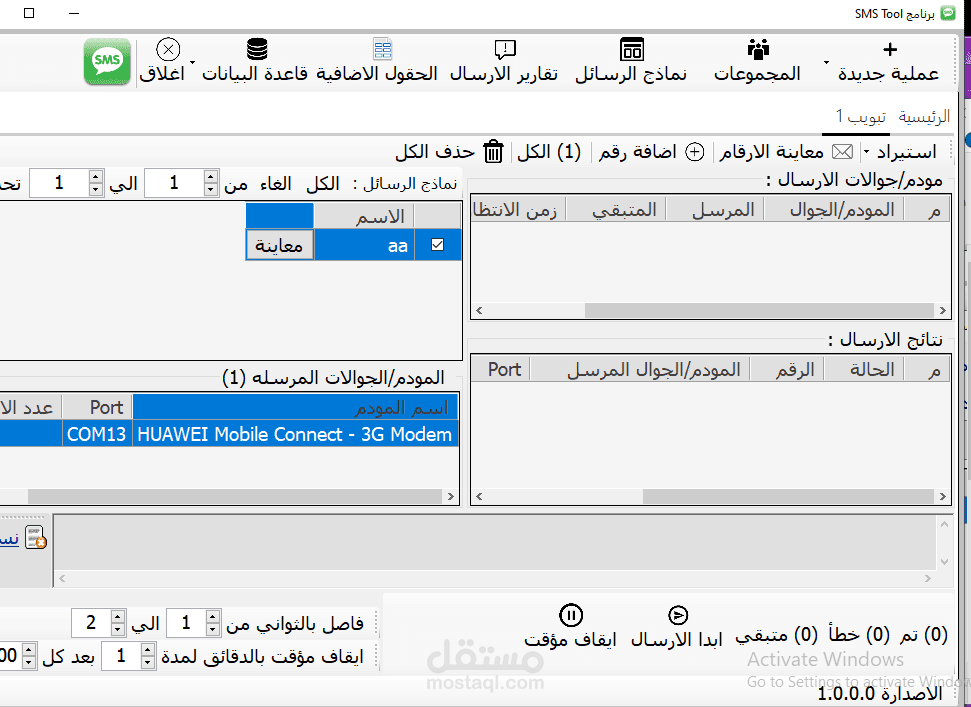Image resolution: width=971 pixels, height=707 pixels.
Task: Click the log message text area
Action: click(495, 543)
